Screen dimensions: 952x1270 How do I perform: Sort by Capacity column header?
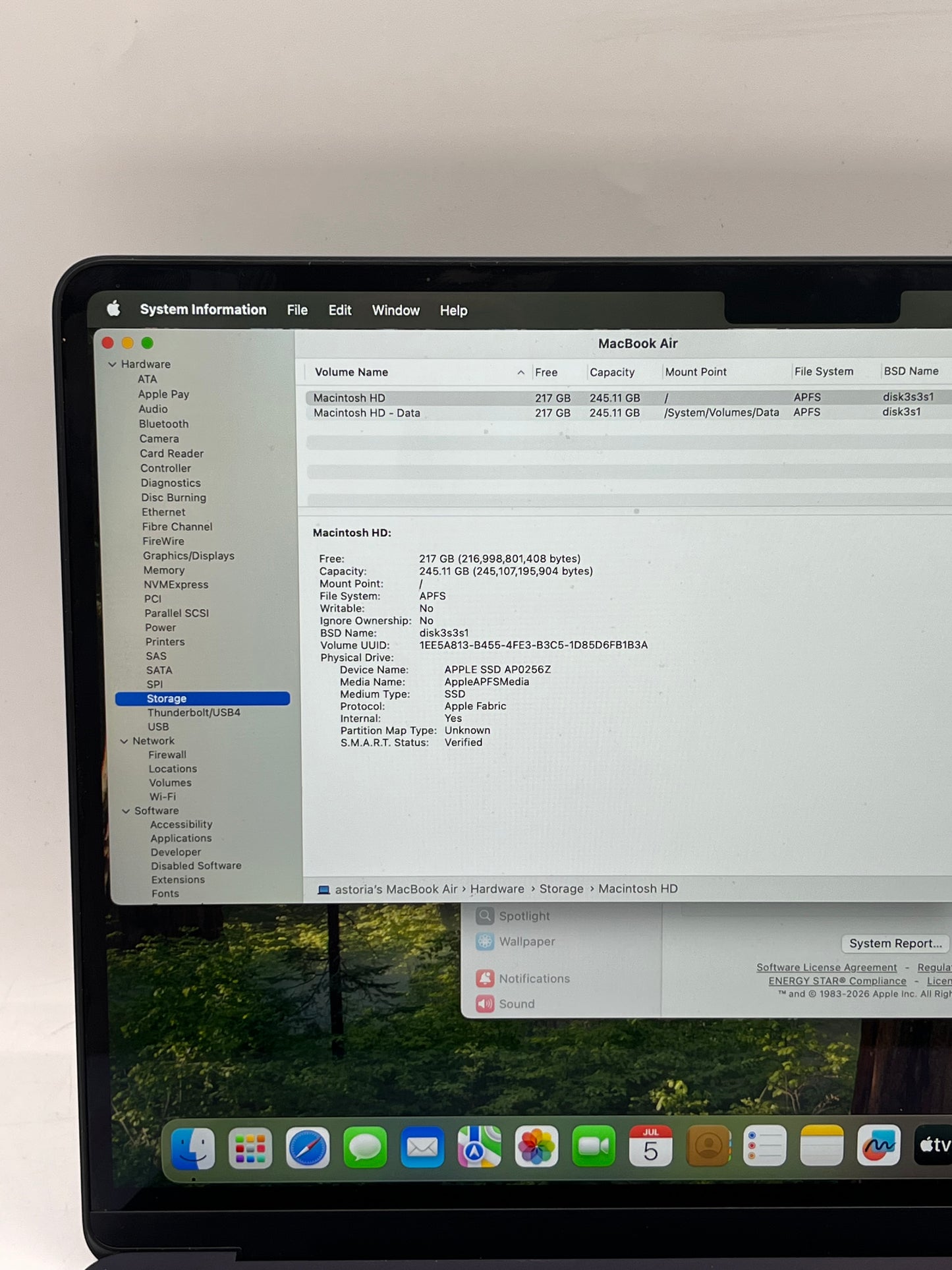pyautogui.click(x=612, y=372)
